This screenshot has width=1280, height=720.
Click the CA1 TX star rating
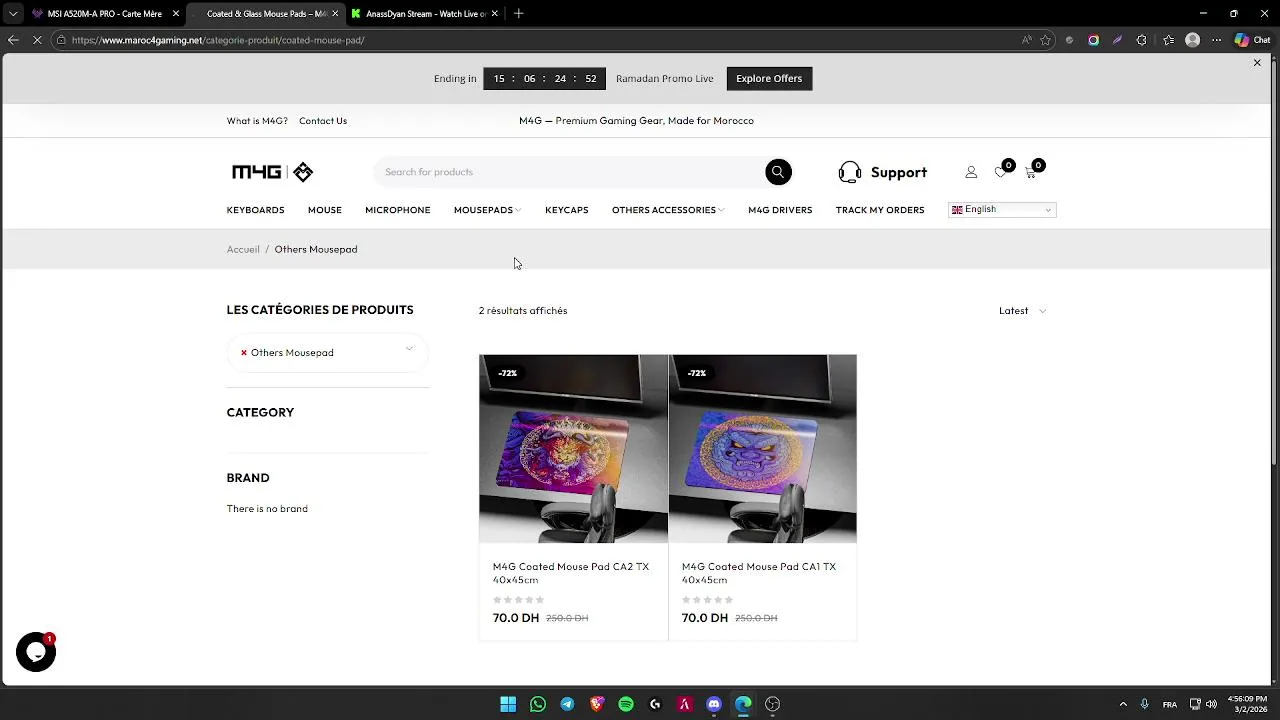pos(707,600)
